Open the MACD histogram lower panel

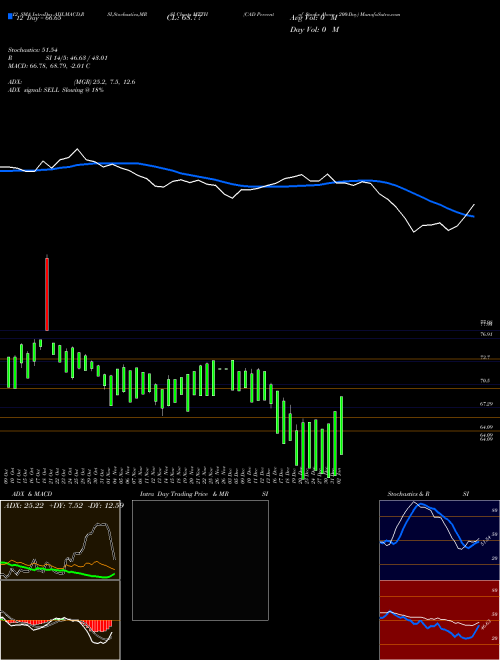point(60,620)
